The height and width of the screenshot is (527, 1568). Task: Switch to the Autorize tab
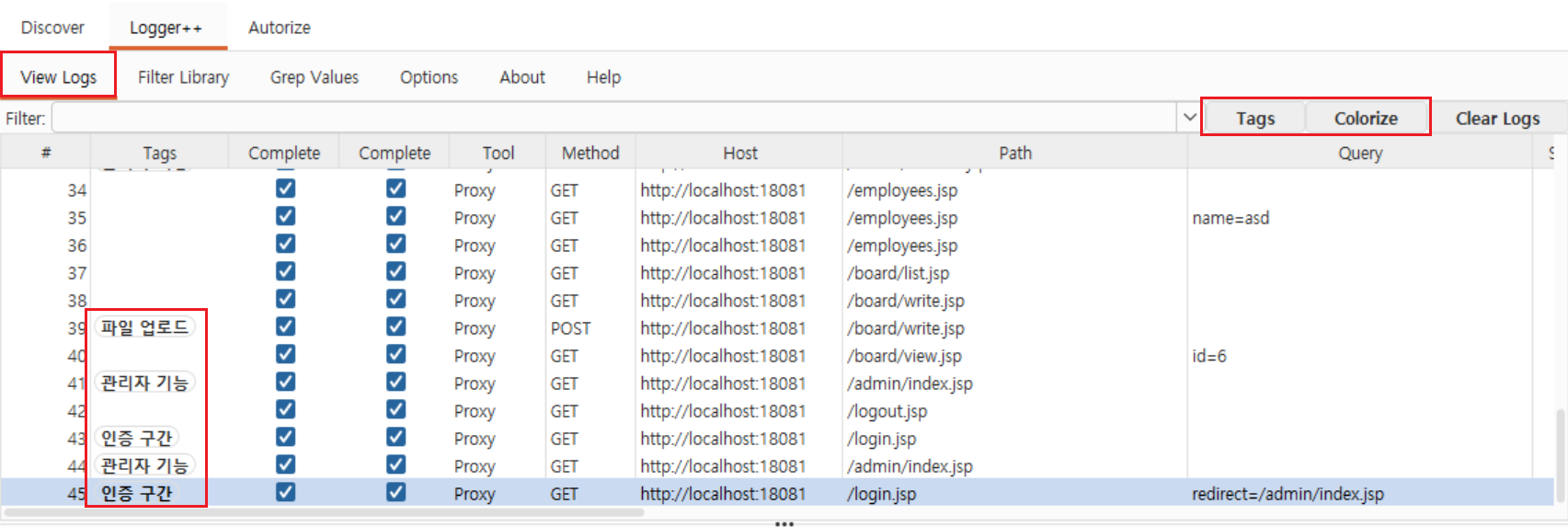pyautogui.click(x=279, y=28)
